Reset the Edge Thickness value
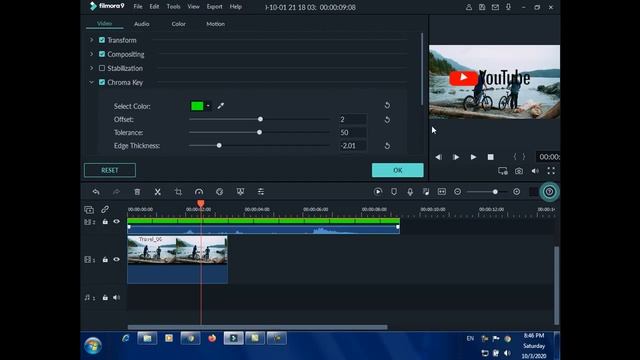 click(x=387, y=146)
